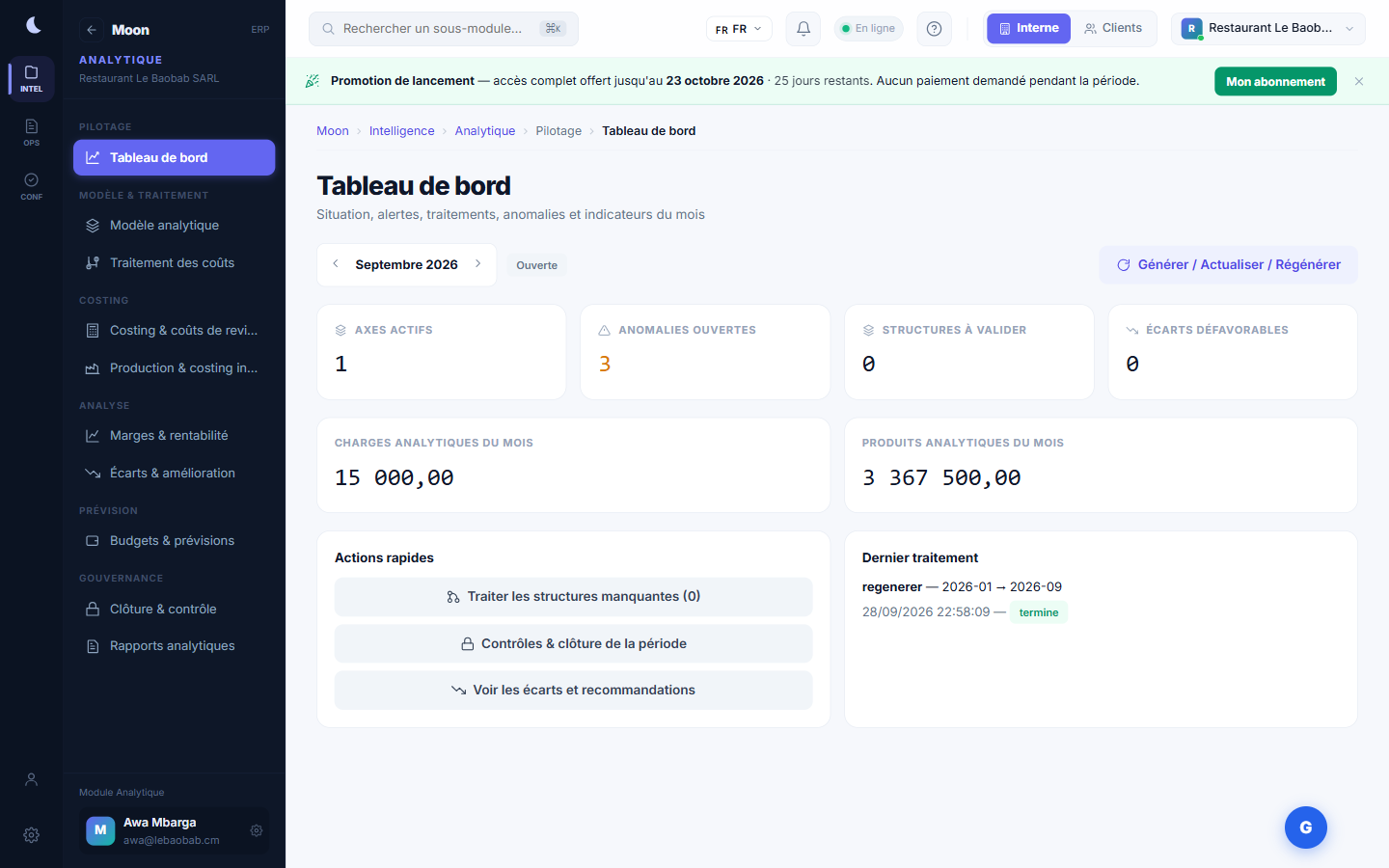Follow the Intelligence breadcrumb link
The image size is (1389, 868).
pyautogui.click(x=402, y=131)
